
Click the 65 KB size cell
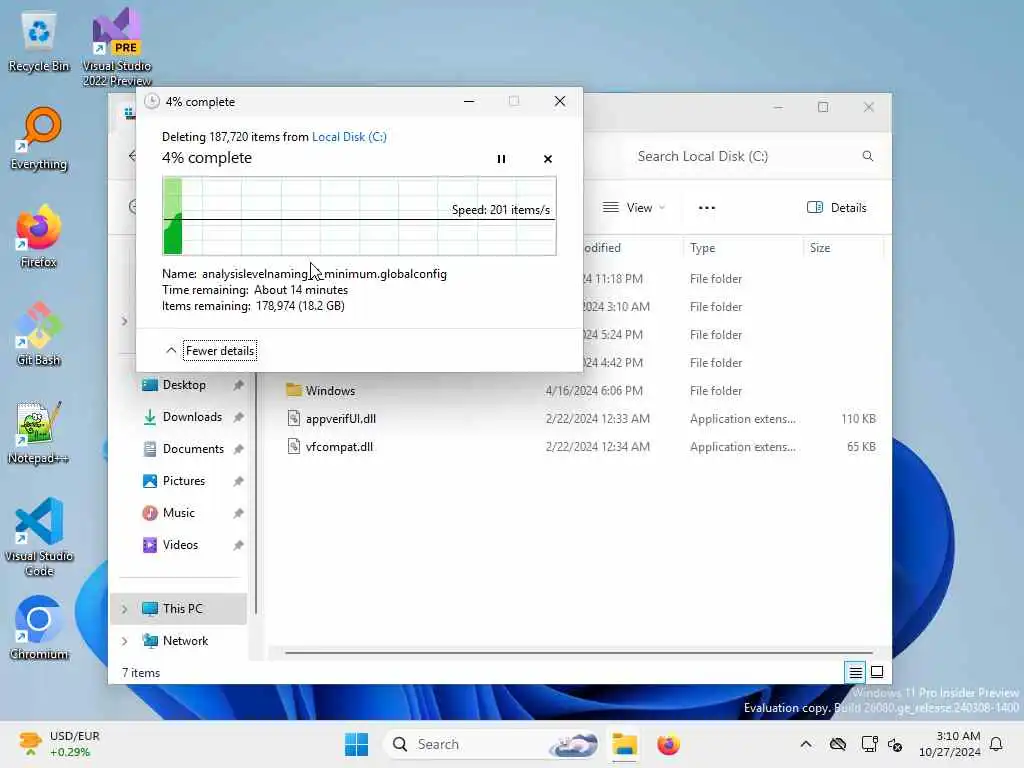click(x=861, y=447)
